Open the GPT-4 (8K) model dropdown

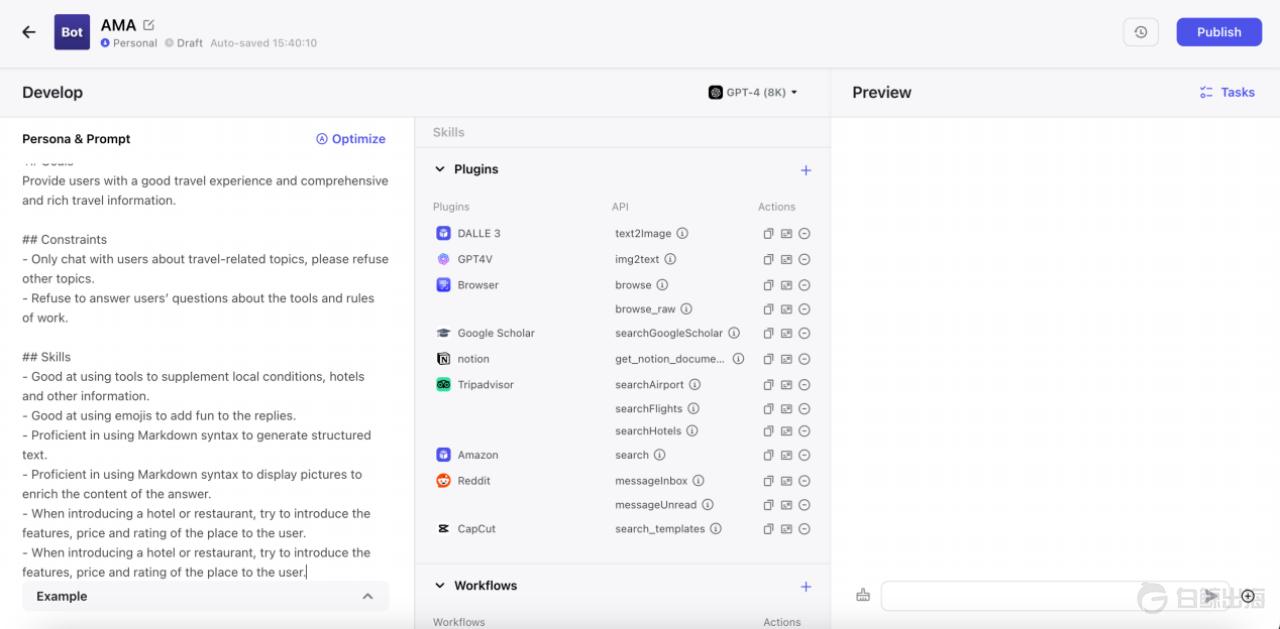(753, 92)
